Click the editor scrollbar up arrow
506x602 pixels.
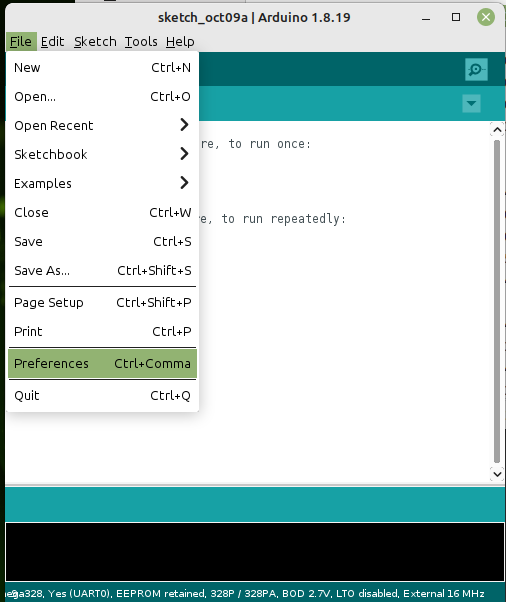tap(497, 130)
